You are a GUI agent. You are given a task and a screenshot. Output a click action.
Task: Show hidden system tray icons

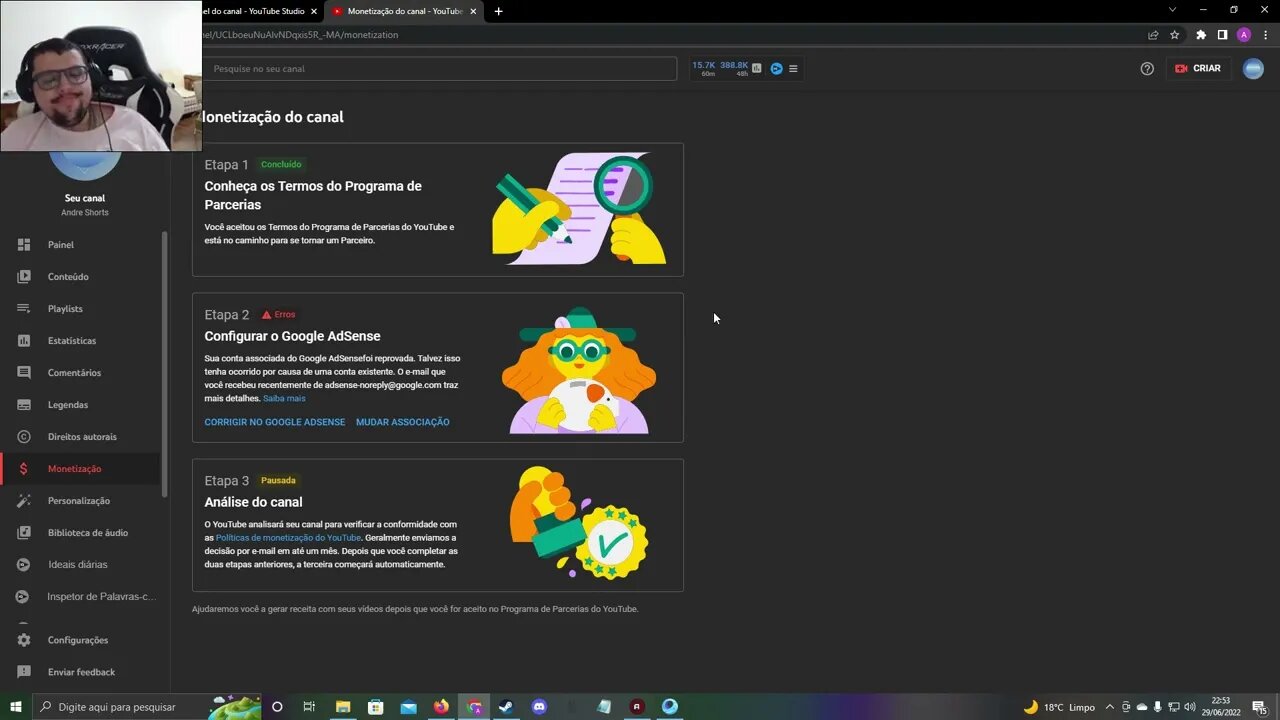(1109, 707)
